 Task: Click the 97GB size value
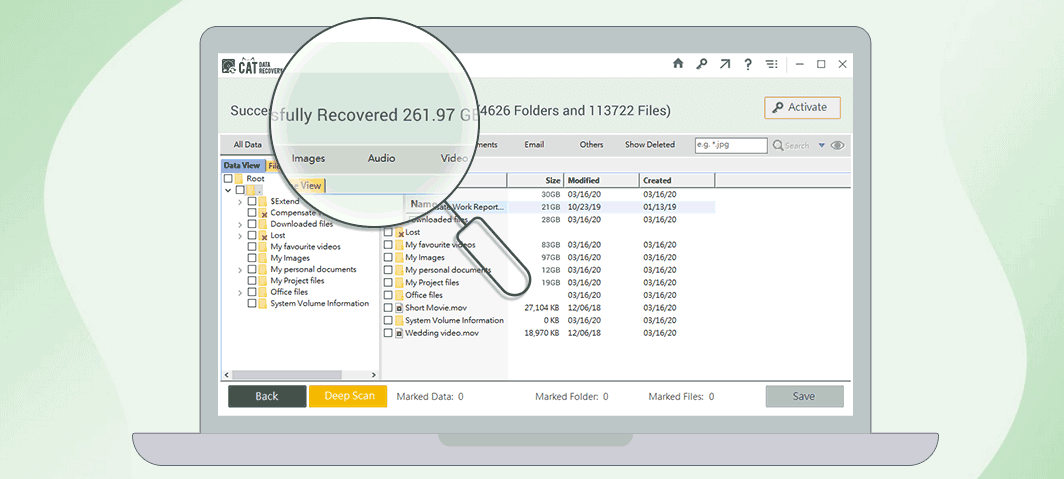tap(550, 257)
